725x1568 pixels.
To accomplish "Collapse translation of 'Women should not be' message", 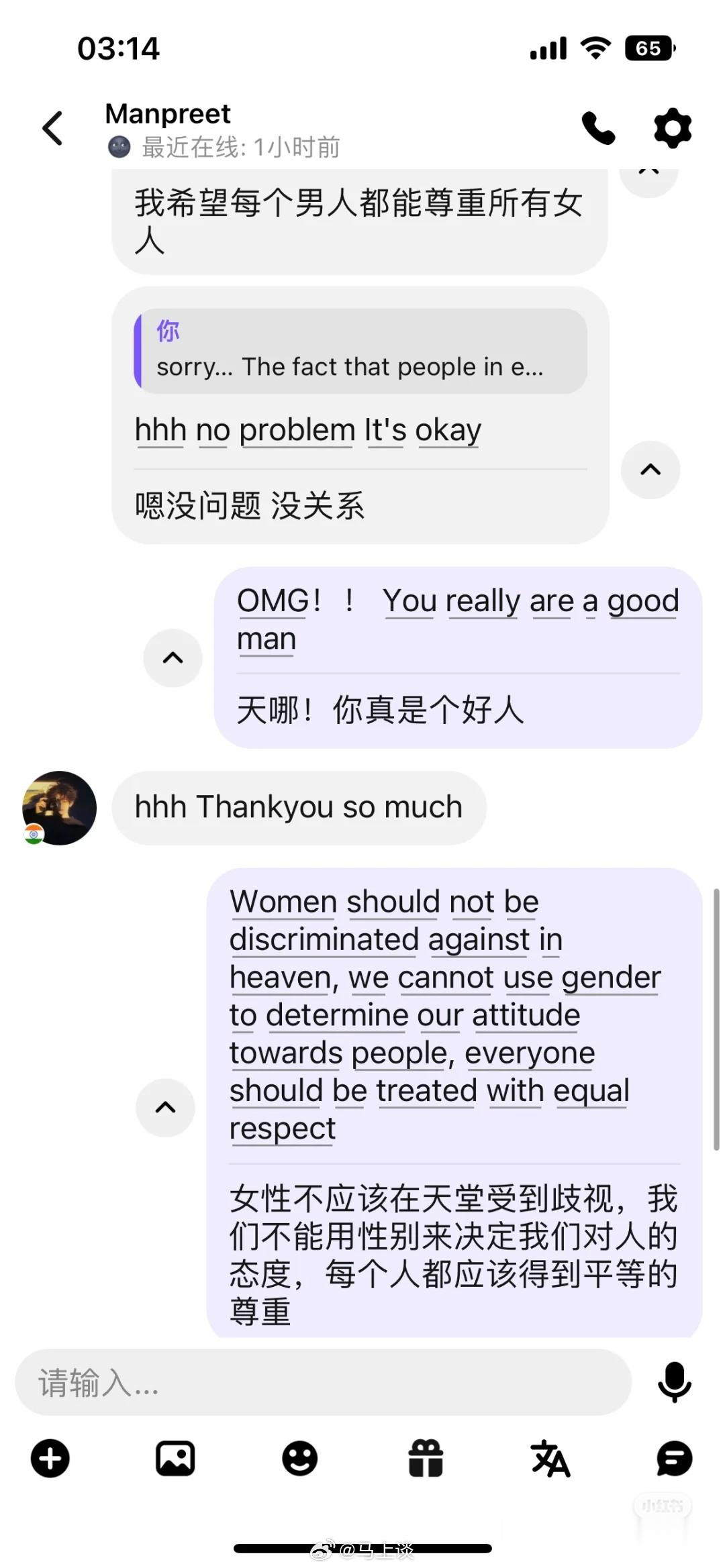I will coord(165,1107).
